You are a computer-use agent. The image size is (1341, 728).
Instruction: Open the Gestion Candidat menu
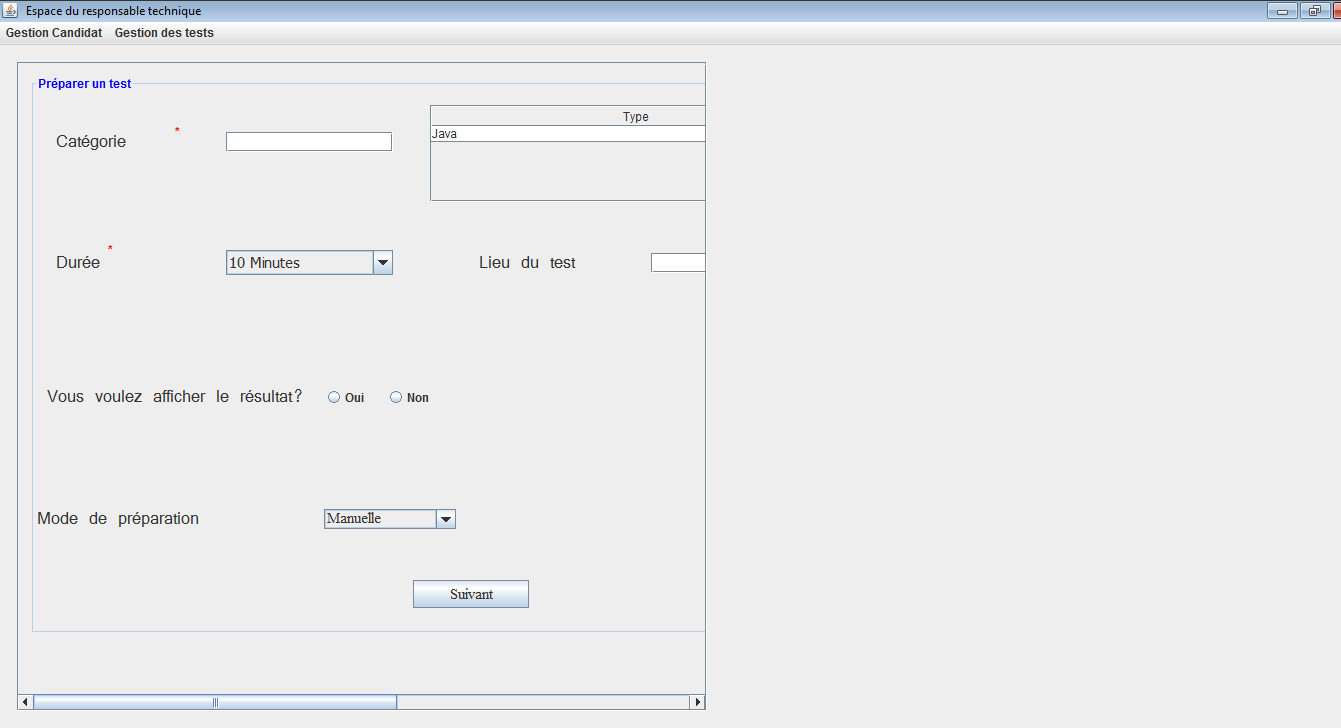coord(53,32)
